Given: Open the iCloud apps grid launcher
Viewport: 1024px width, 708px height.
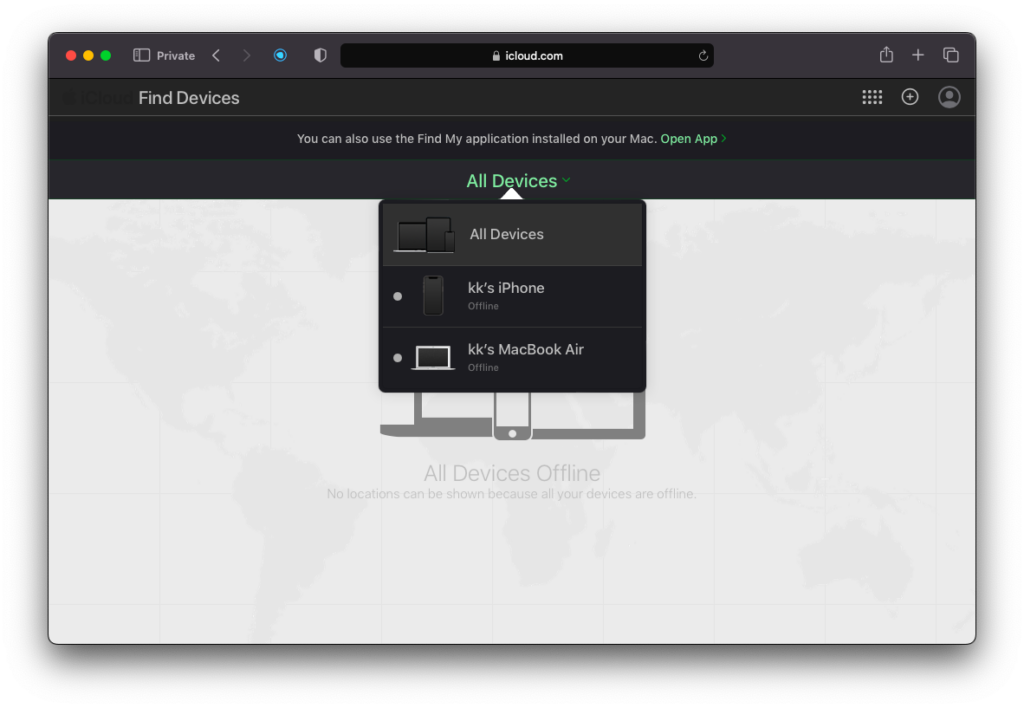Looking at the screenshot, I should coord(872,97).
